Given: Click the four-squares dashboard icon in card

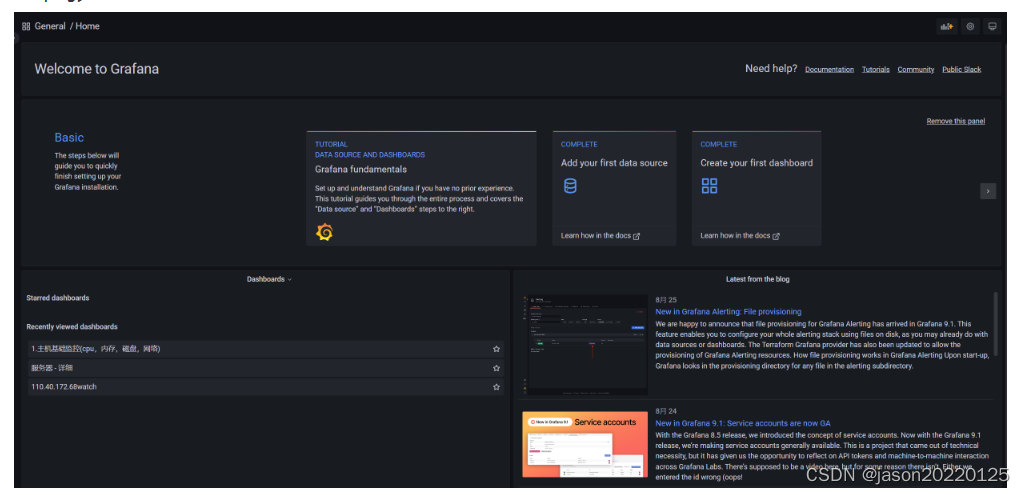Looking at the screenshot, I should (709, 186).
